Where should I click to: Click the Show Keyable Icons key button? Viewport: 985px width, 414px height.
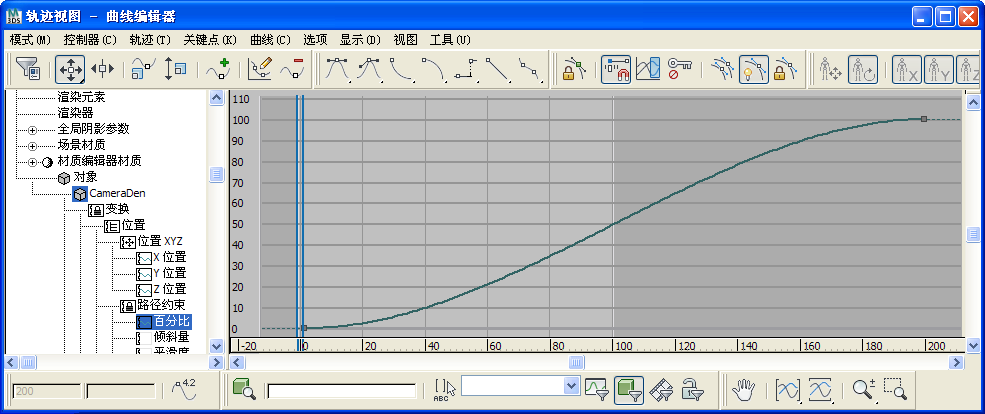pyautogui.click(x=680, y=69)
